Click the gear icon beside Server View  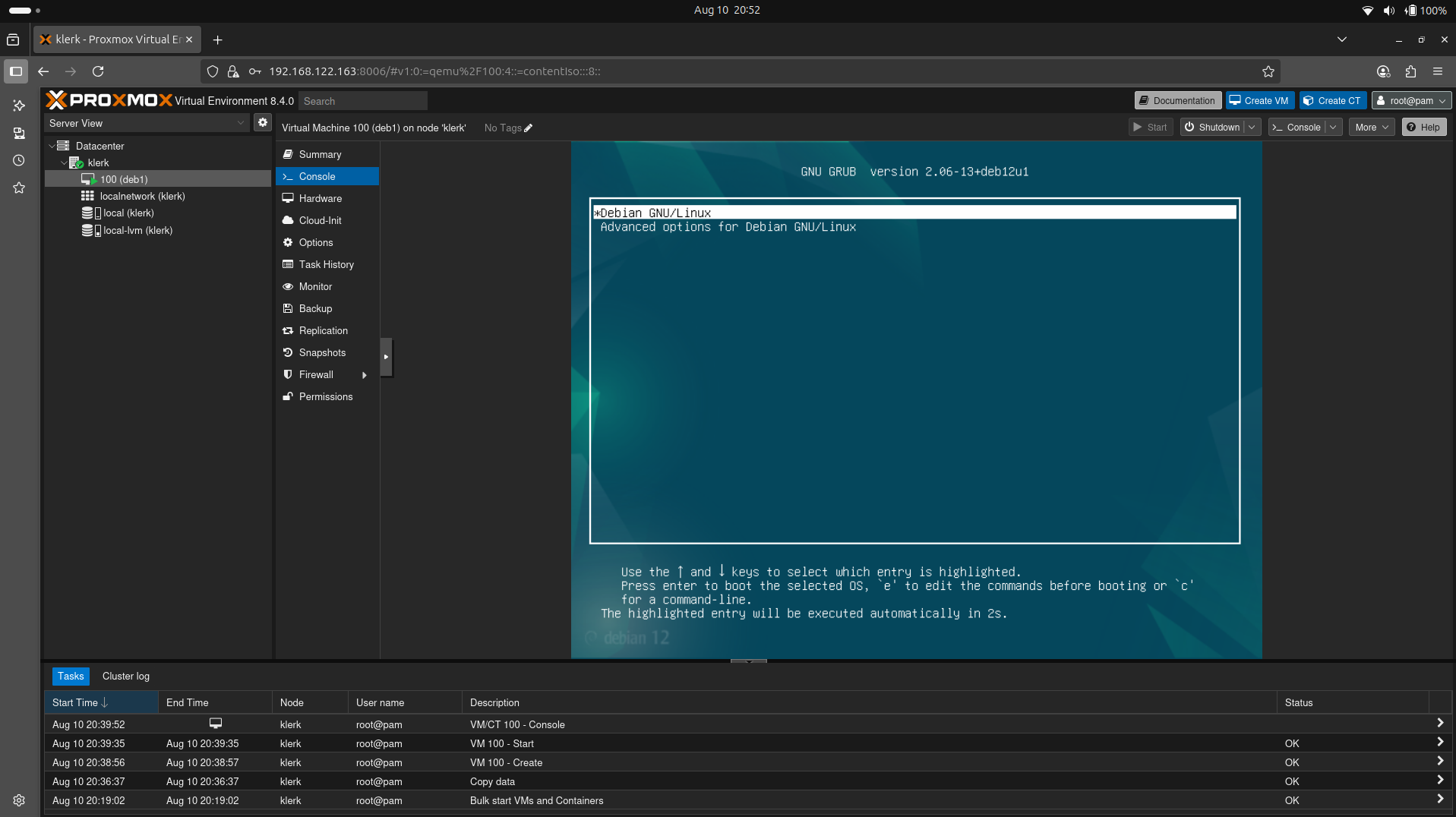point(262,122)
